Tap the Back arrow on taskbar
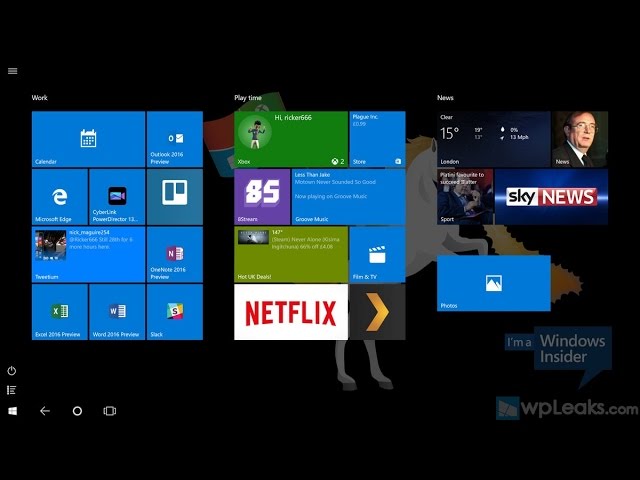This screenshot has width=640, height=480. coord(45,411)
